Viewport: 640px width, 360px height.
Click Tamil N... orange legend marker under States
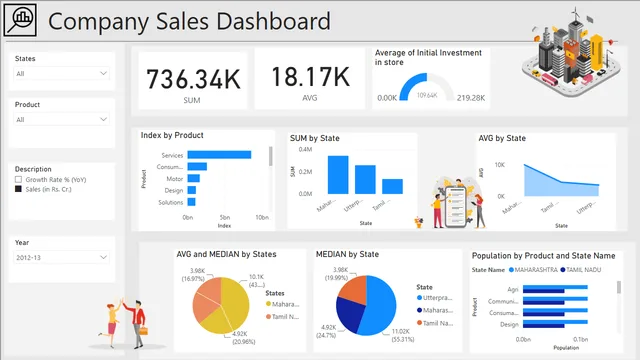point(268,316)
